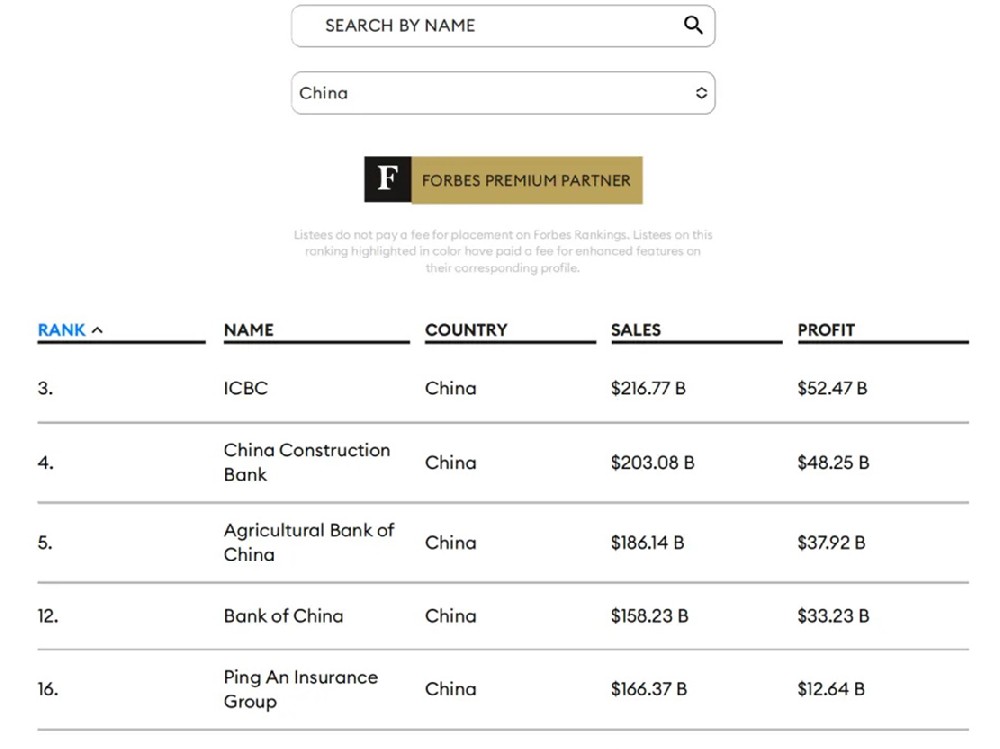Click Ping An profit value $12.64 B
Viewport: 1000px width, 749px height.
click(x=831, y=689)
